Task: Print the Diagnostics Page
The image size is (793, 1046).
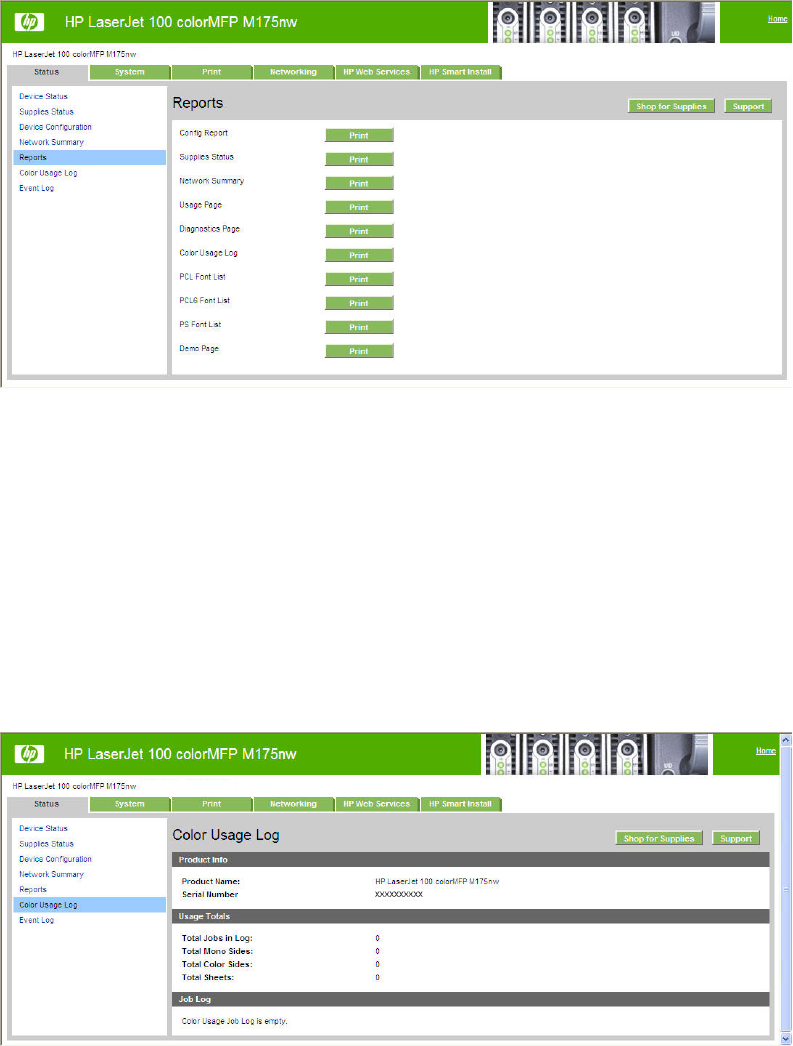Action: click(x=359, y=231)
